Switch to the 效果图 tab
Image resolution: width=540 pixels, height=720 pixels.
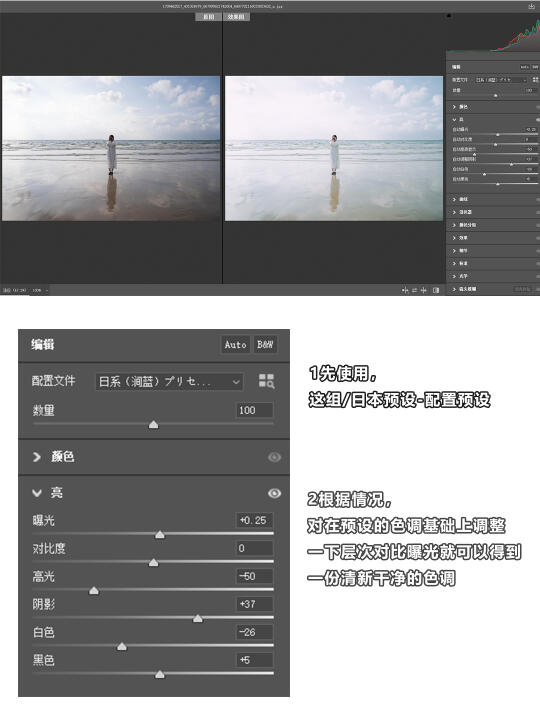tap(236, 17)
